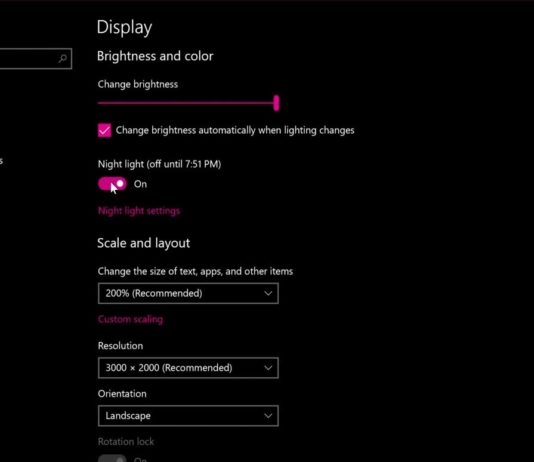Click the brightness slider handle
The width and height of the screenshot is (534, 462).
276,103
